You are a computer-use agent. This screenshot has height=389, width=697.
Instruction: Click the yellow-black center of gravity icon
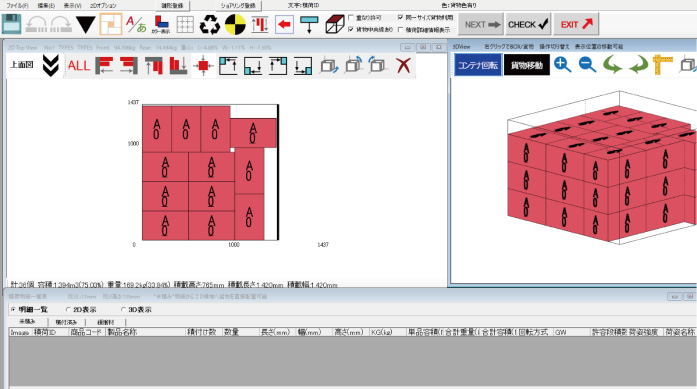235,24
